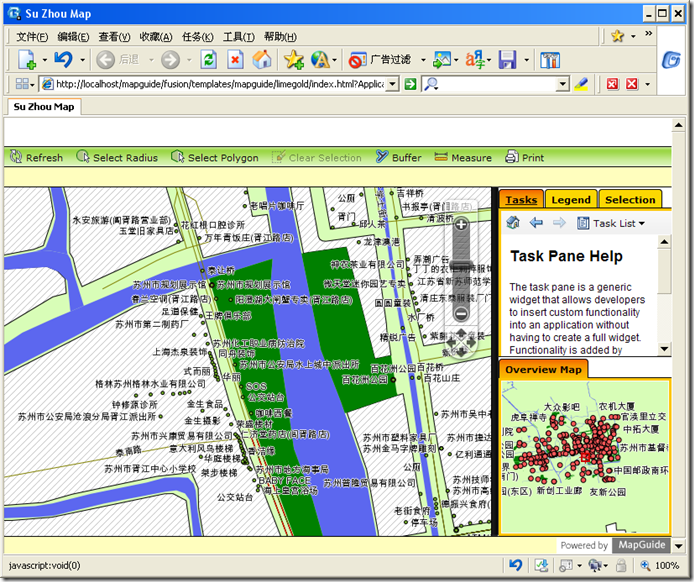Open the 任务(K) menu
This screenshot has height=582, width=694.
[x=198, y=37]
